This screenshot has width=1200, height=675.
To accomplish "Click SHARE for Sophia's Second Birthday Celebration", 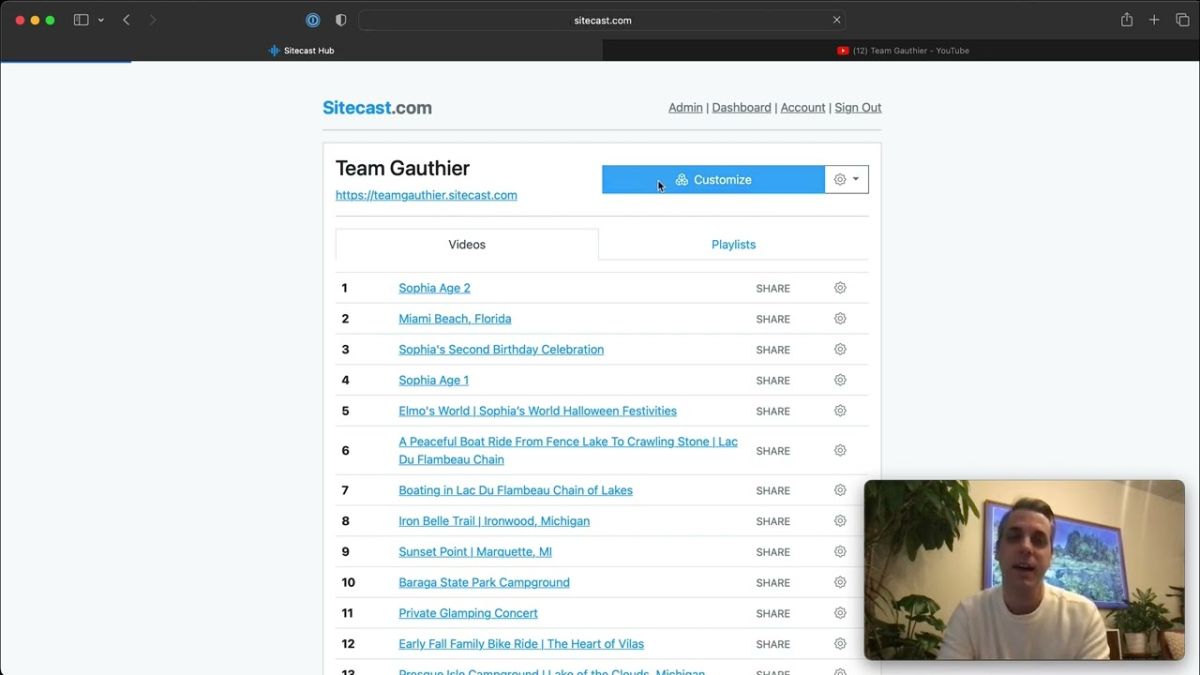I will pyautogui.click(x=773, y=350).
